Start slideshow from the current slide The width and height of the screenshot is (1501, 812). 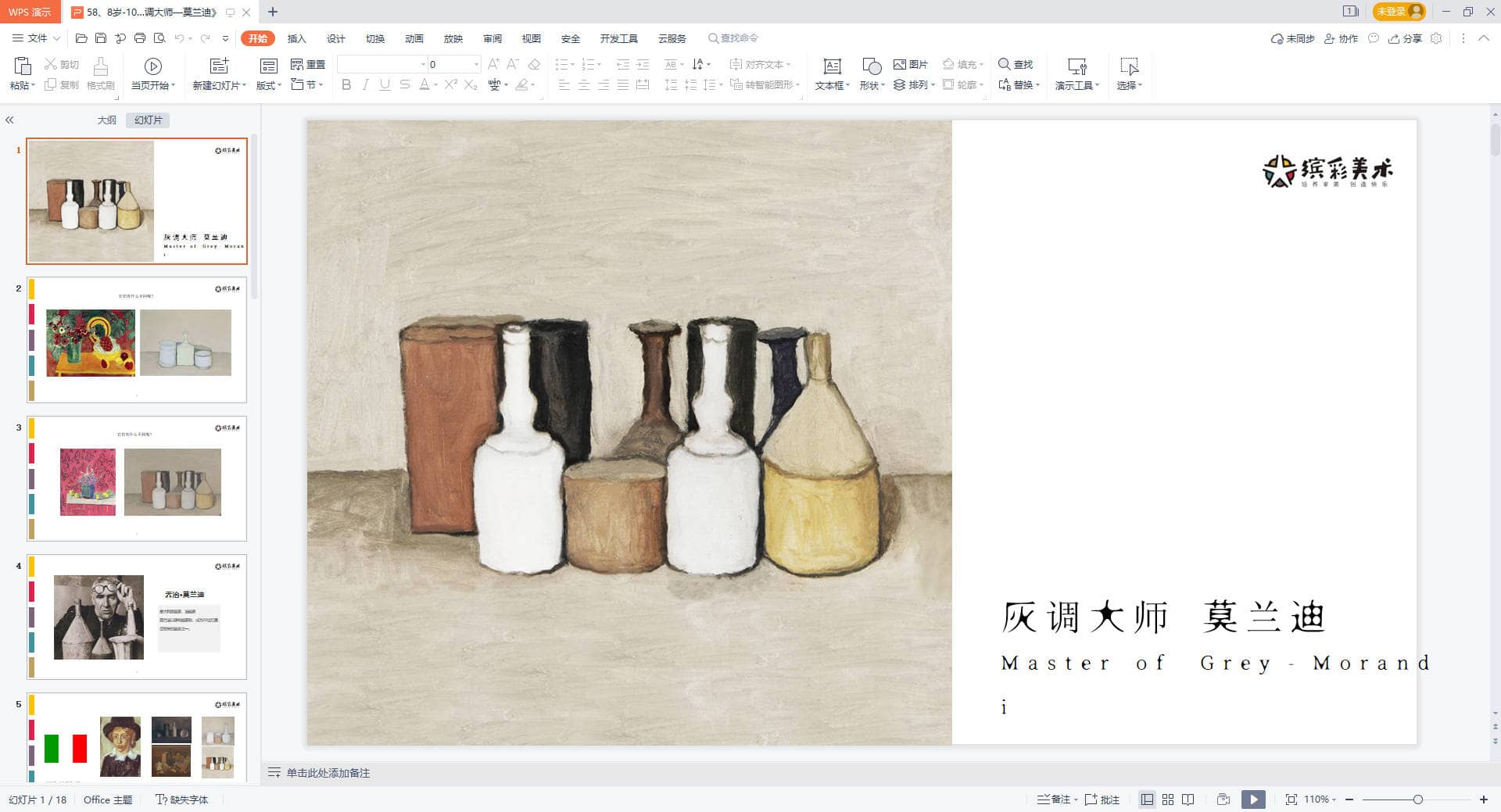[153, 74]
